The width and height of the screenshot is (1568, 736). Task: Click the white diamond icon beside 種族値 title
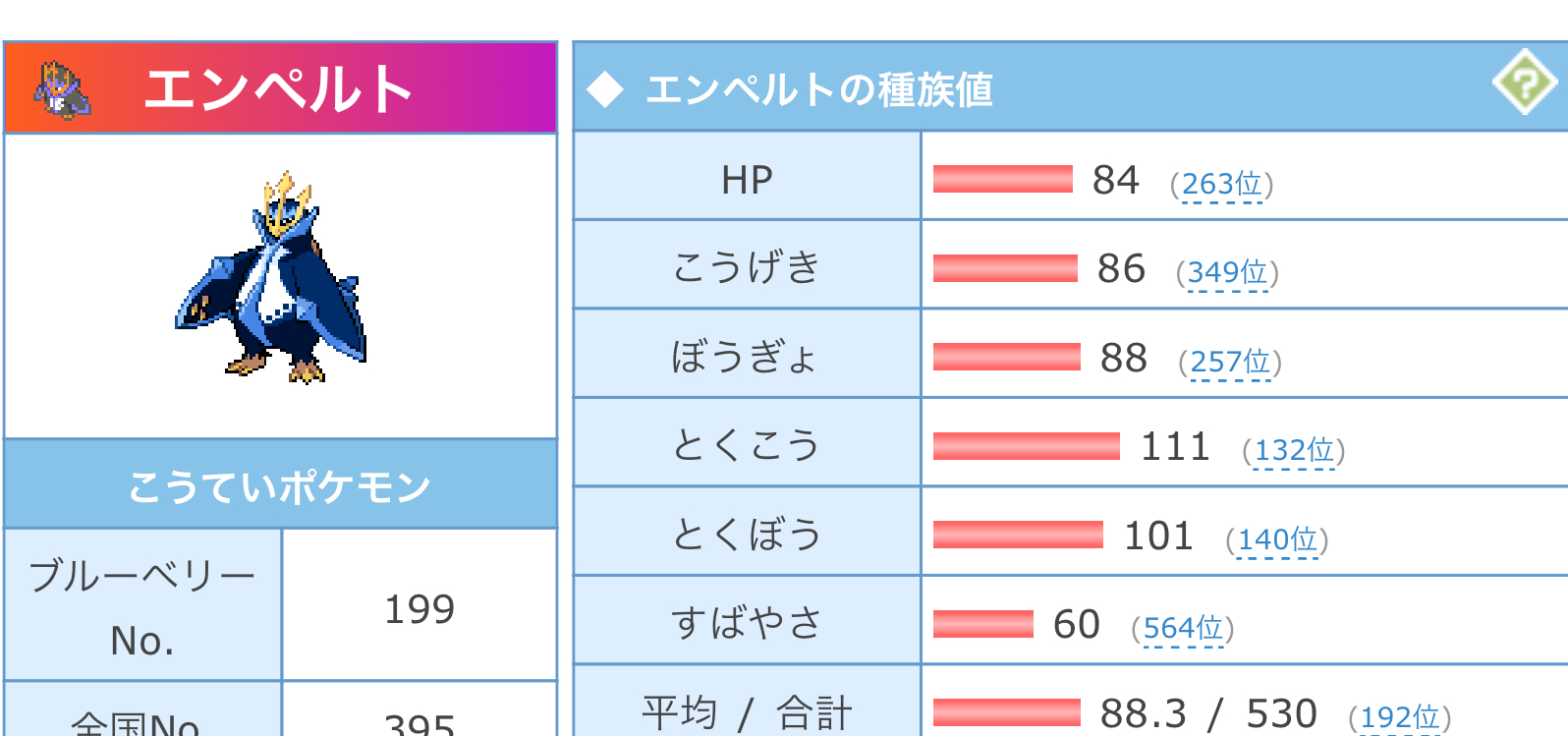click(x=605, y=90)
